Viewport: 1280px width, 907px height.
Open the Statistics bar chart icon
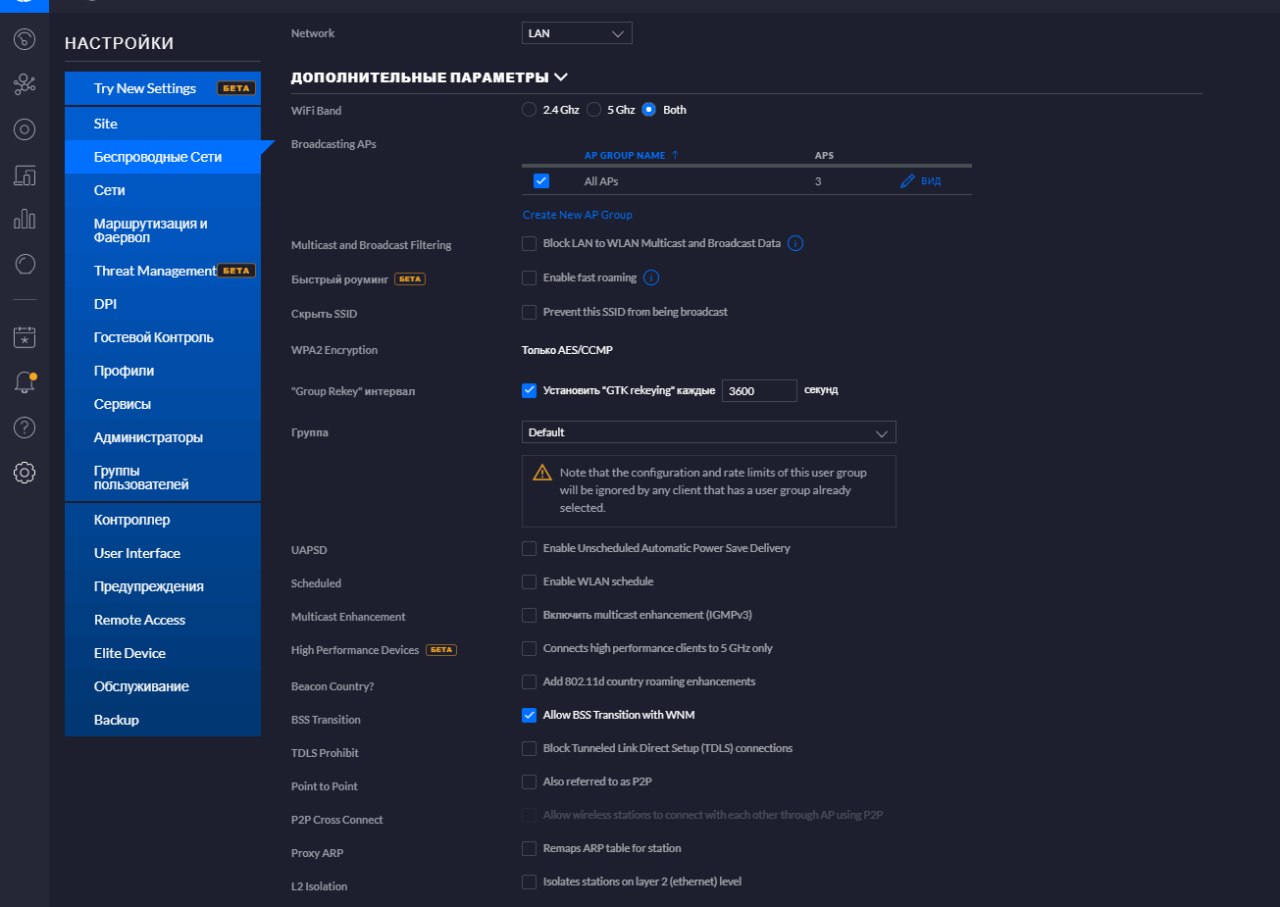click(x=25, y=219)
